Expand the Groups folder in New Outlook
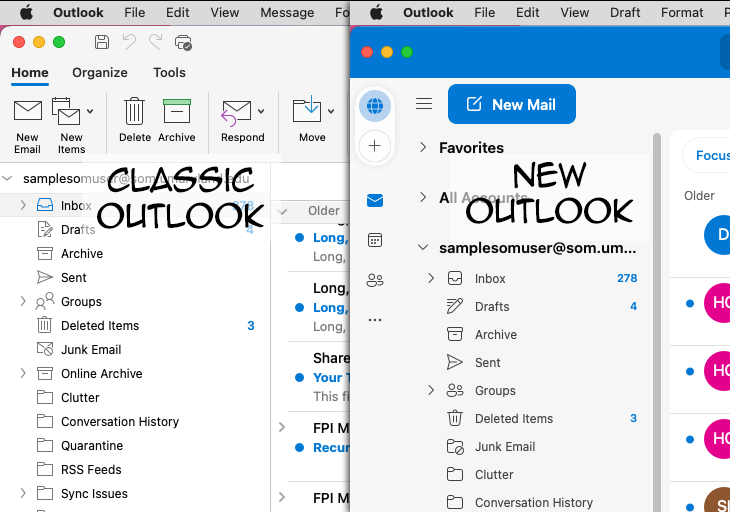730x512 pixels. tap(431, 390)
